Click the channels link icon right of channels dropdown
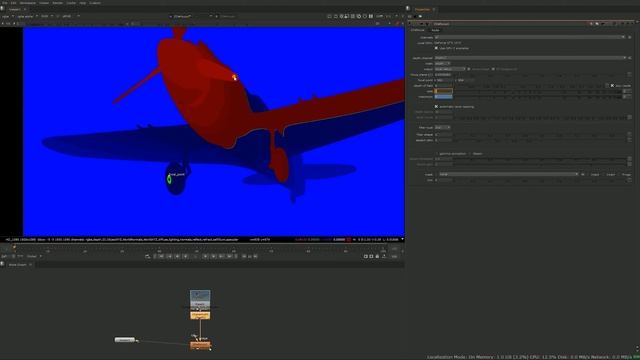Viewport: 640px width, 360px height. 630,37
